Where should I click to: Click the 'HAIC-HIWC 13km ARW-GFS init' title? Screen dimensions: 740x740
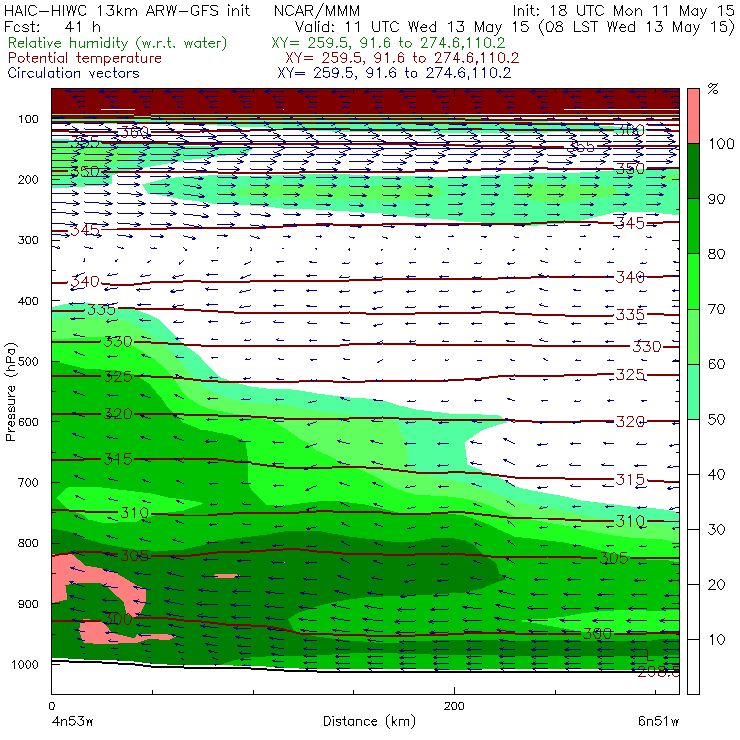(127, 10)
